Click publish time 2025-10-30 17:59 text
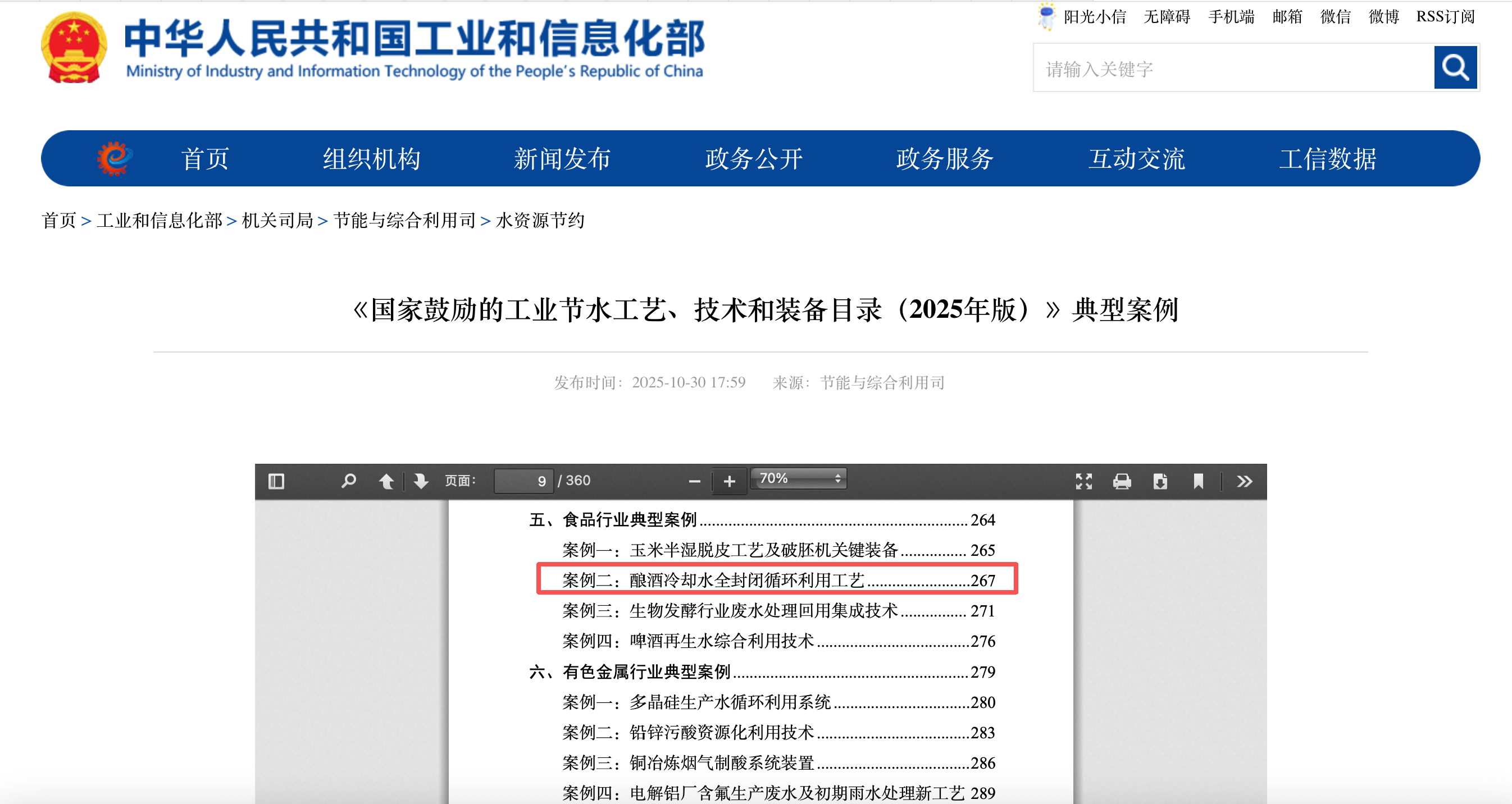1512x804 pixels. (x=689, y=383)
